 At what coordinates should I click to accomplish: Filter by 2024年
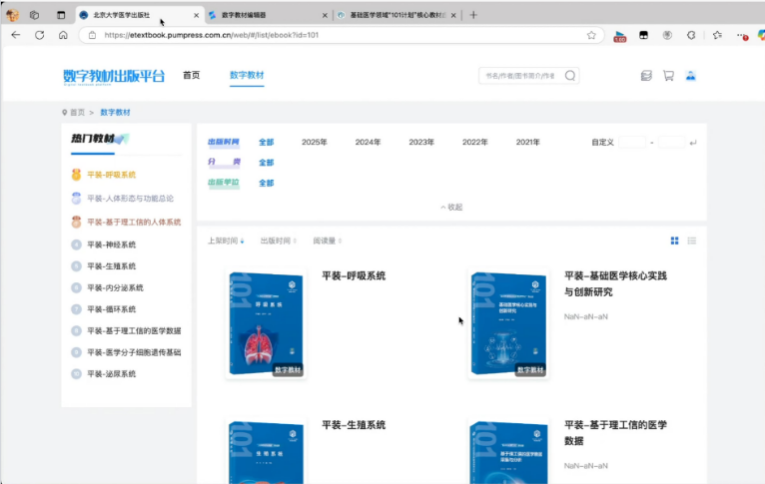pyautogui.click(x=368, y=142)
